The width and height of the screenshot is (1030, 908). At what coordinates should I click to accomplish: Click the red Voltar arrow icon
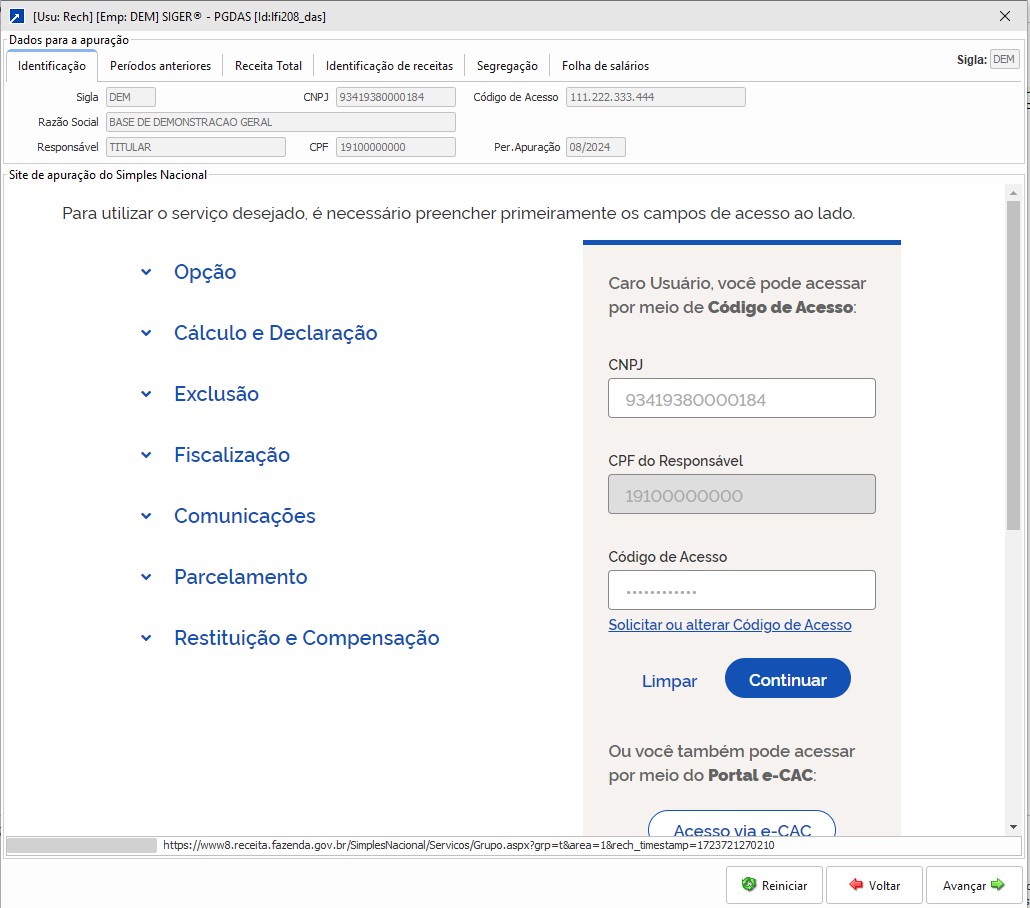pos(855,884)
